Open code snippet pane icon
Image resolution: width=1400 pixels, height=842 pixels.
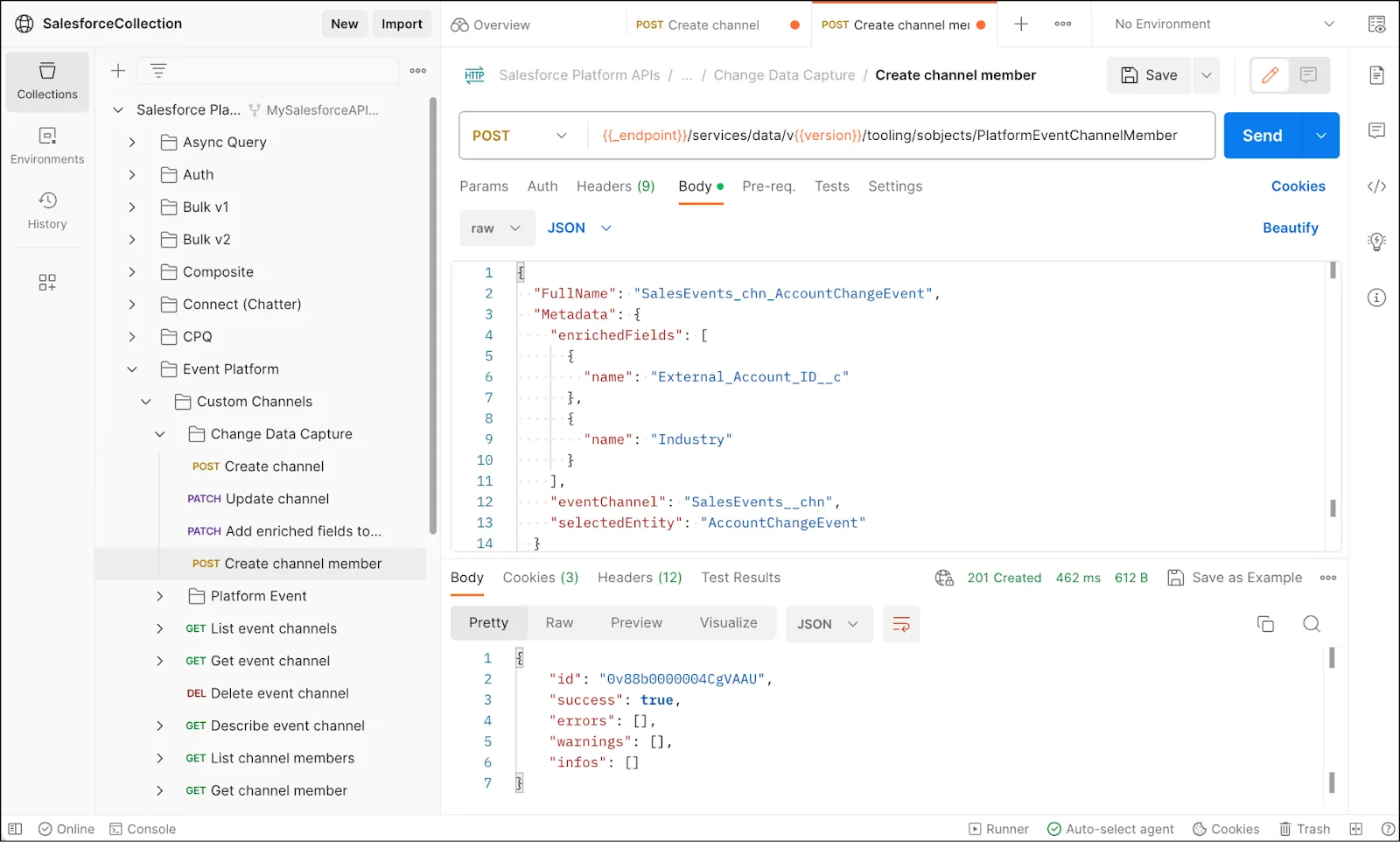tap(1376, 186)
